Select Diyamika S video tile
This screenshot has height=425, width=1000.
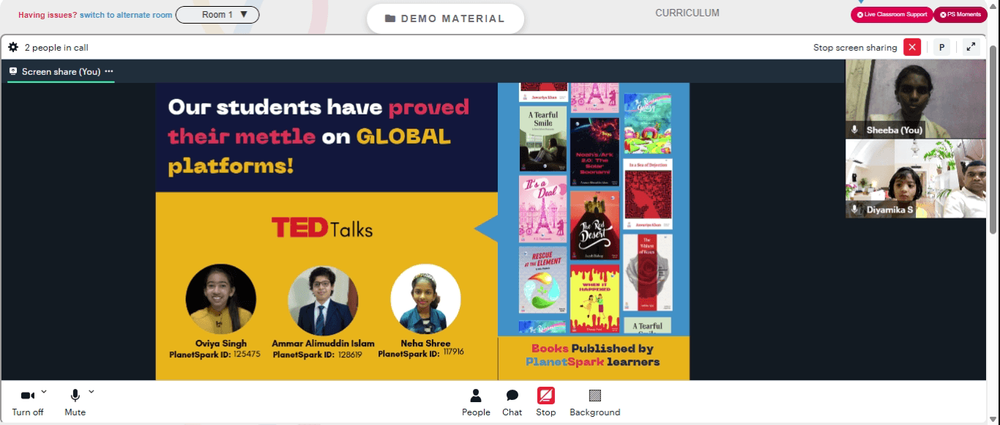pos(915,179)
